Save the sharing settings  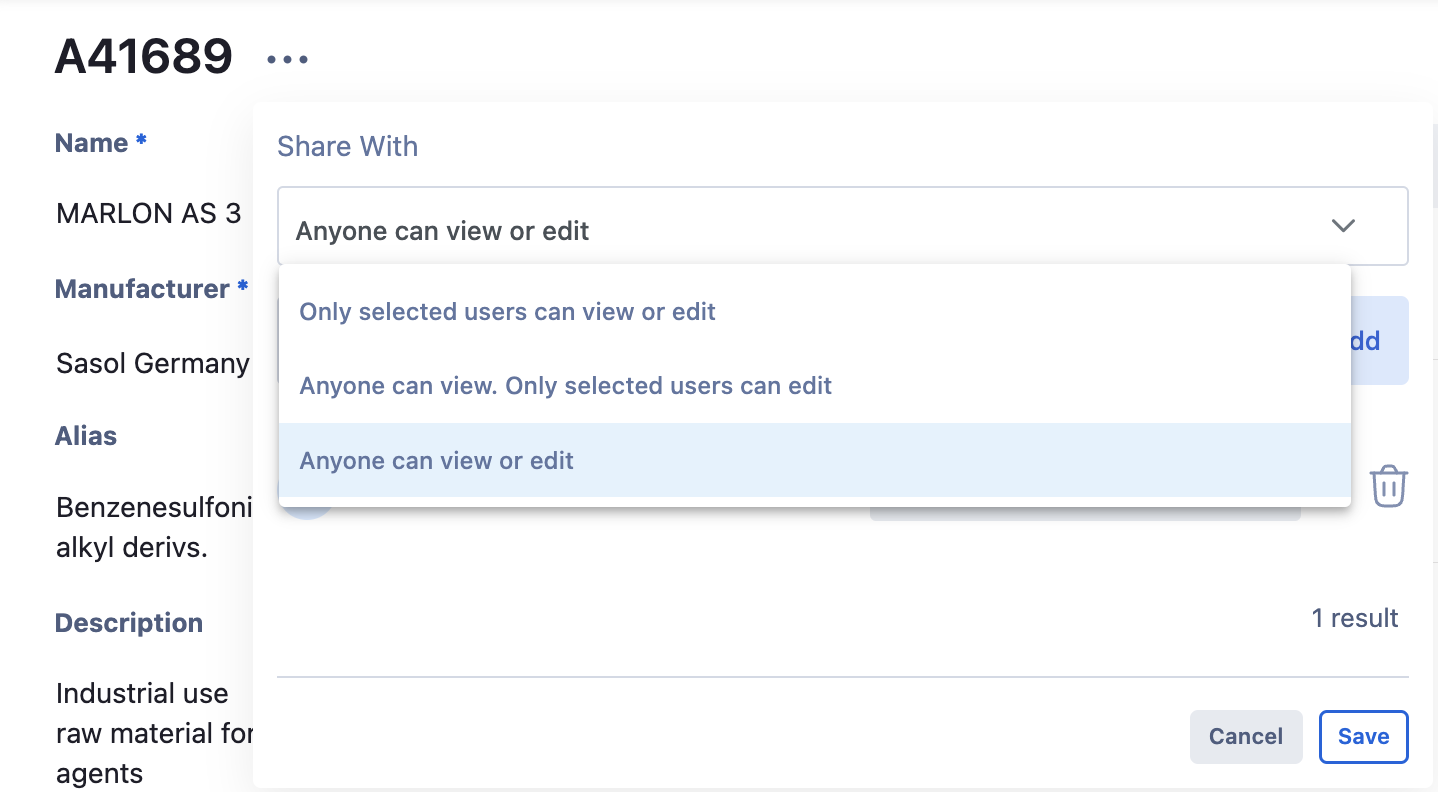pos(1363,736)
